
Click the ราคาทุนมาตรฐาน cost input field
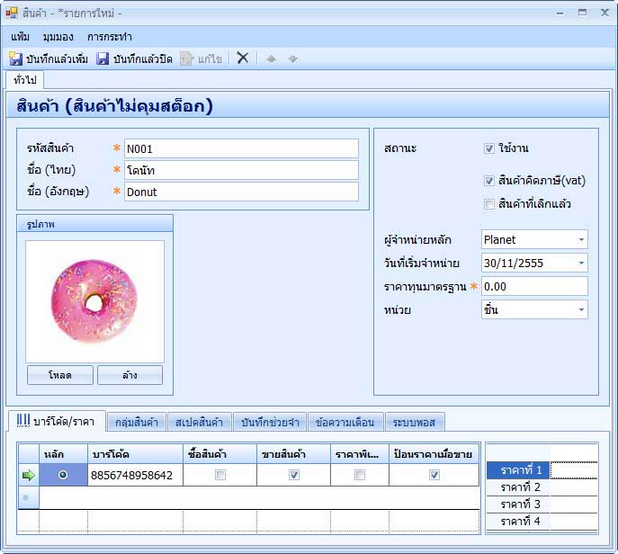533,287
